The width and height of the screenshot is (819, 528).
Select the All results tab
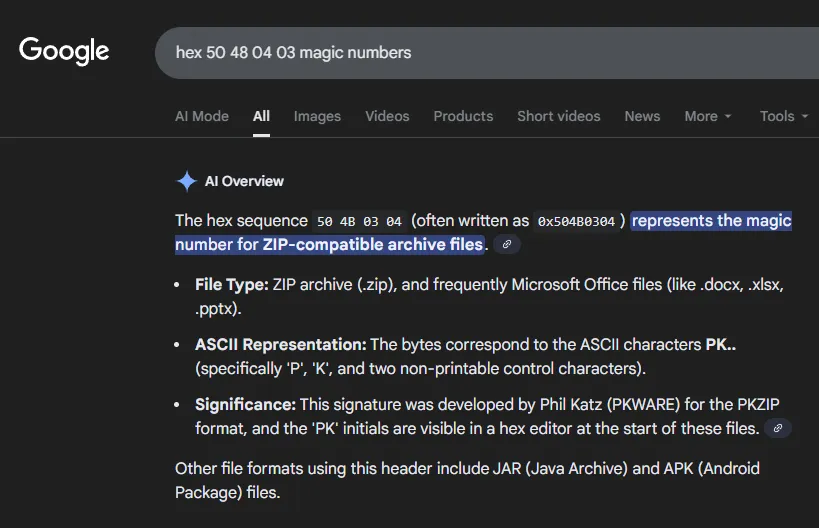(x=261, y=116)
